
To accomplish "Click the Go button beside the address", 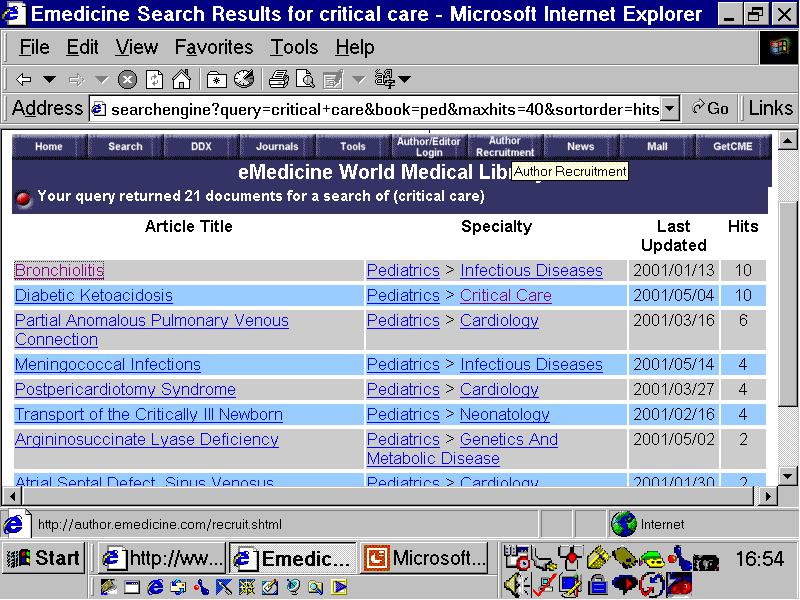I will click(710, 109).
